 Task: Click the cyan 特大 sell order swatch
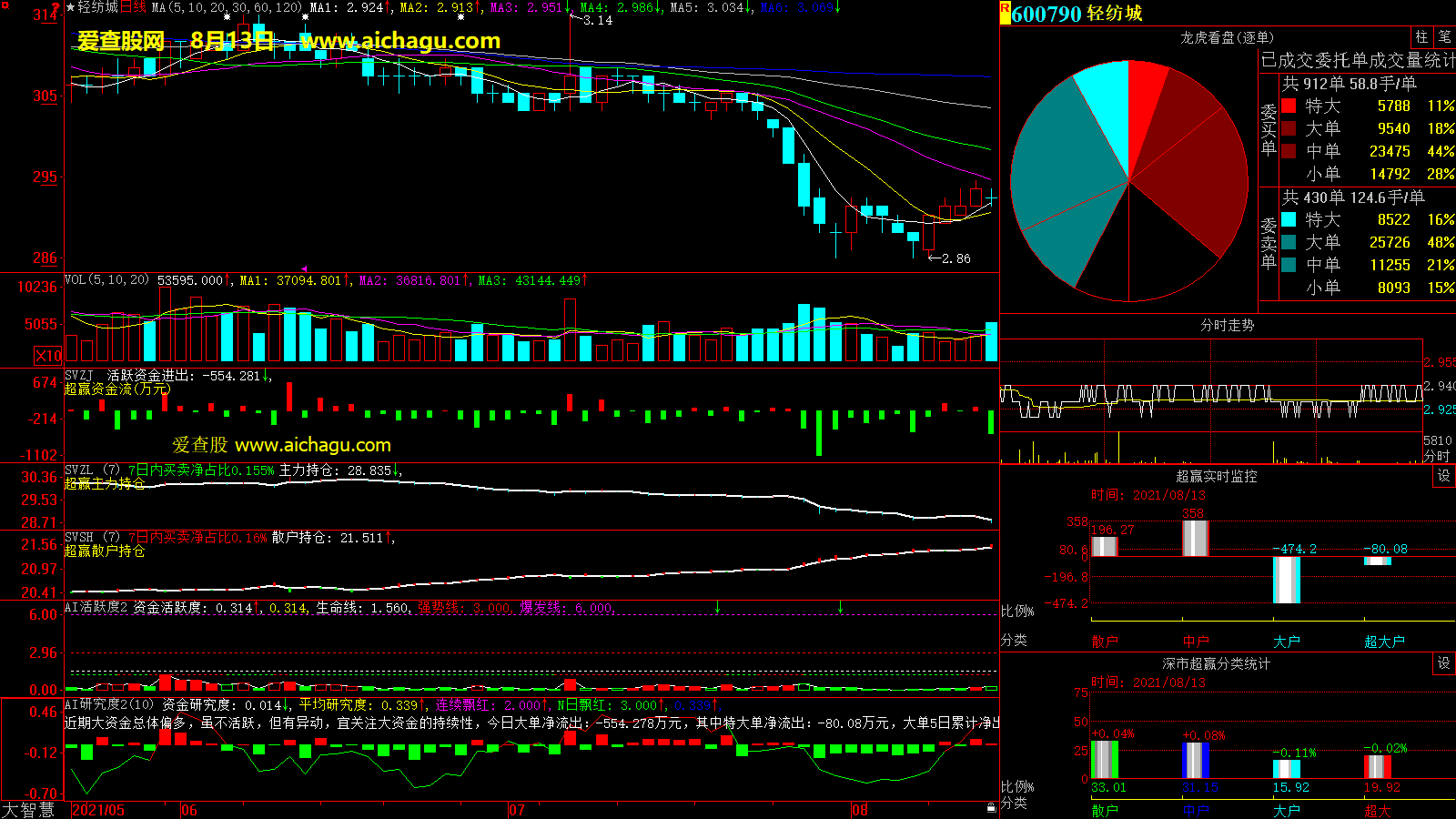pyautogui.click(x=1289, y=219)
